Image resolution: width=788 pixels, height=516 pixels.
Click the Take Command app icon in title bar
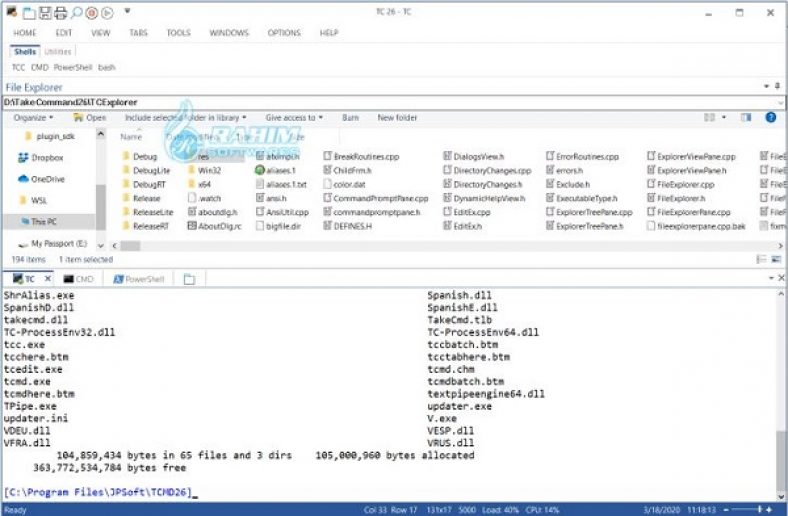12,12
